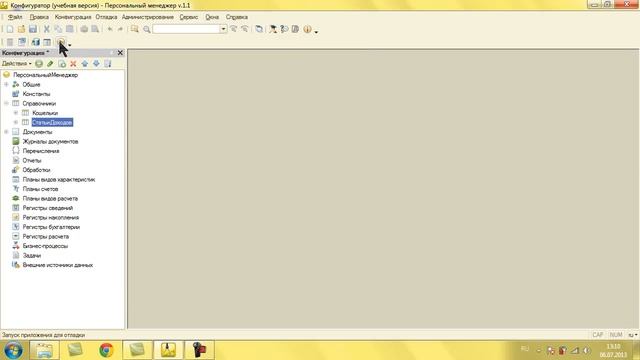Move item up with the up arrow icon

point(84,64)
